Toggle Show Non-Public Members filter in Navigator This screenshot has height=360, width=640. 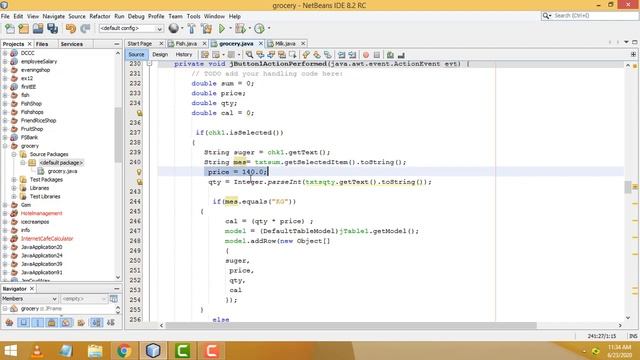pos(52,323)
